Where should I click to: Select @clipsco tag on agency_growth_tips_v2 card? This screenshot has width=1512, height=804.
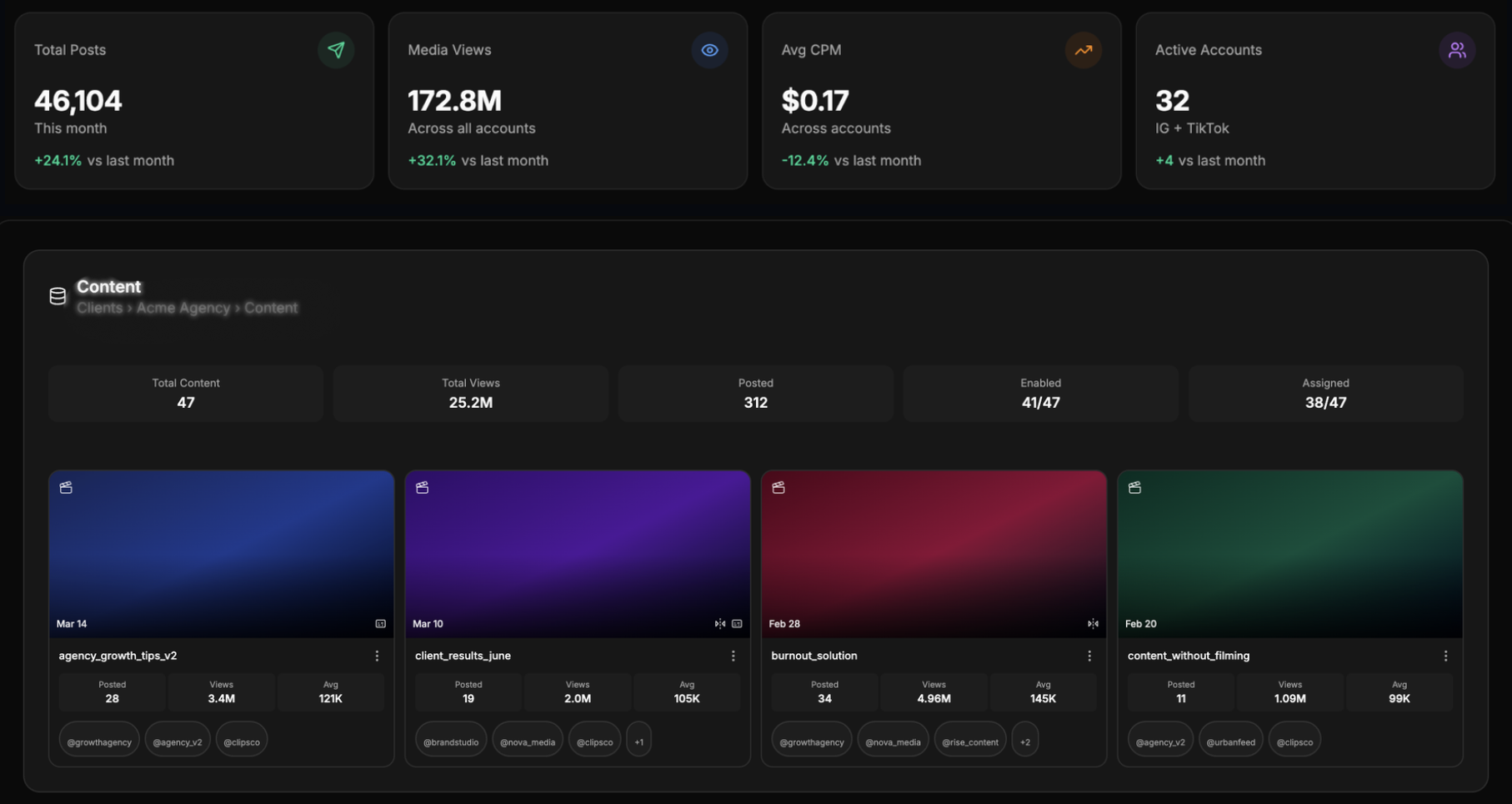tap(242, 741)
